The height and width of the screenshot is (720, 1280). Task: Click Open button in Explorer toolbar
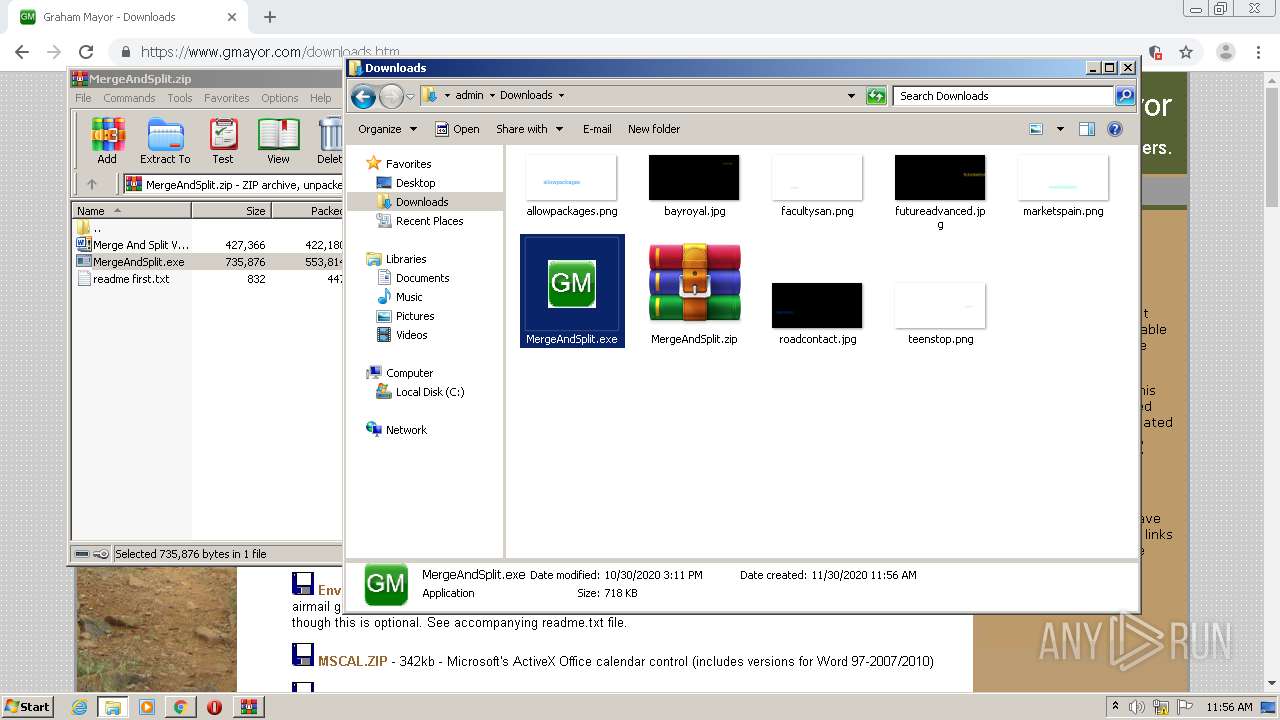[x=457, y=129]
